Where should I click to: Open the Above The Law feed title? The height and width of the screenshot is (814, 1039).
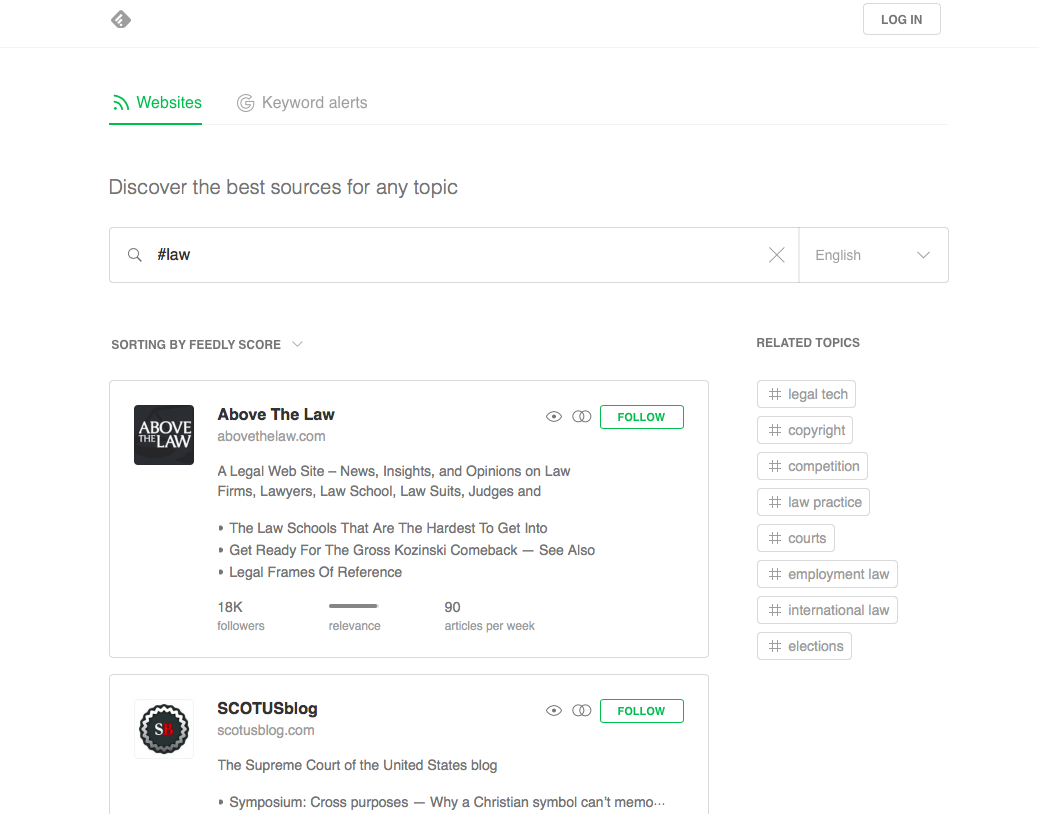(x=276, y=414)
